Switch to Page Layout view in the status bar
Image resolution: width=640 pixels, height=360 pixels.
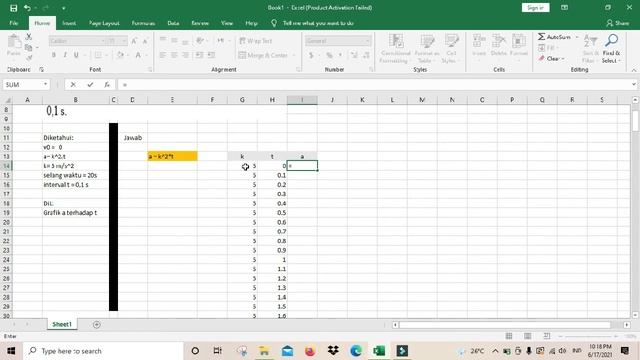pyautogui.click(x=528, y=336)
